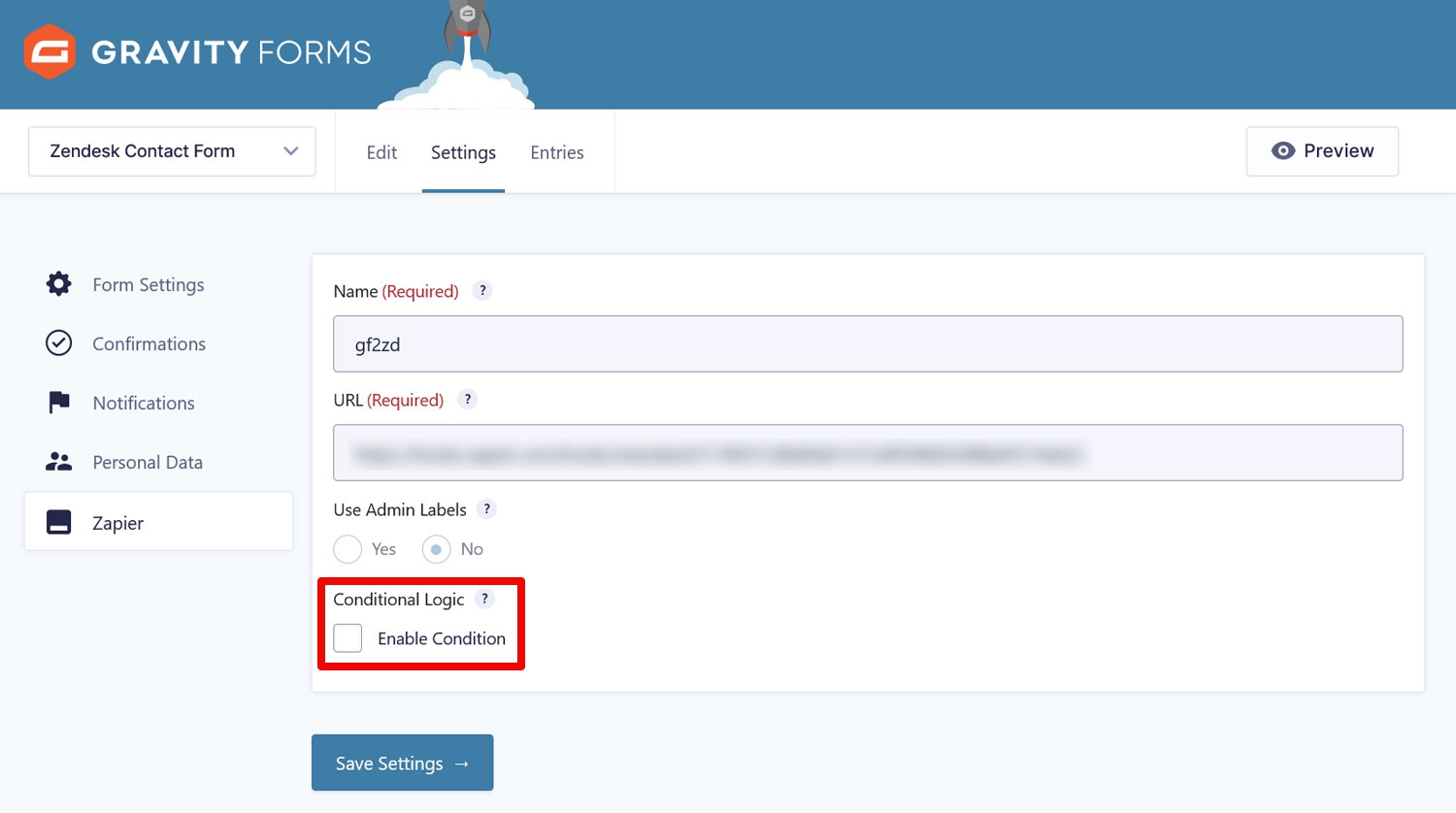Image resolution: width=1456 pixels, height=813 pixels.
Task: Click the Enable Condition label text
Action: [442, 638]
